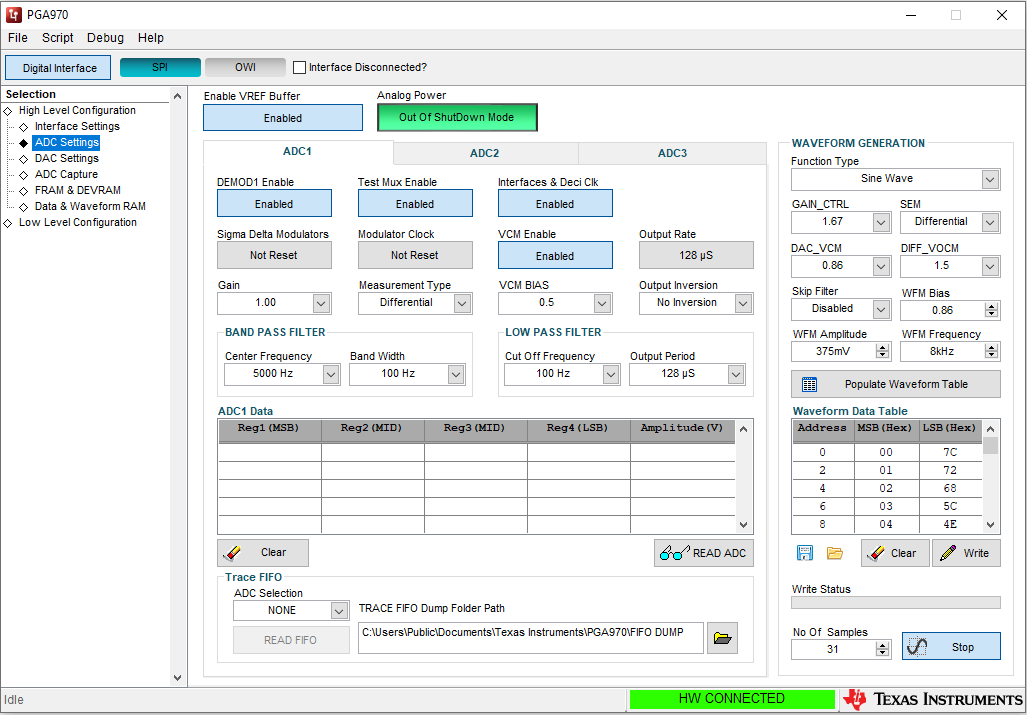
Task: Click the save waveform table disk icon
Action: click(x=804, y=553)
